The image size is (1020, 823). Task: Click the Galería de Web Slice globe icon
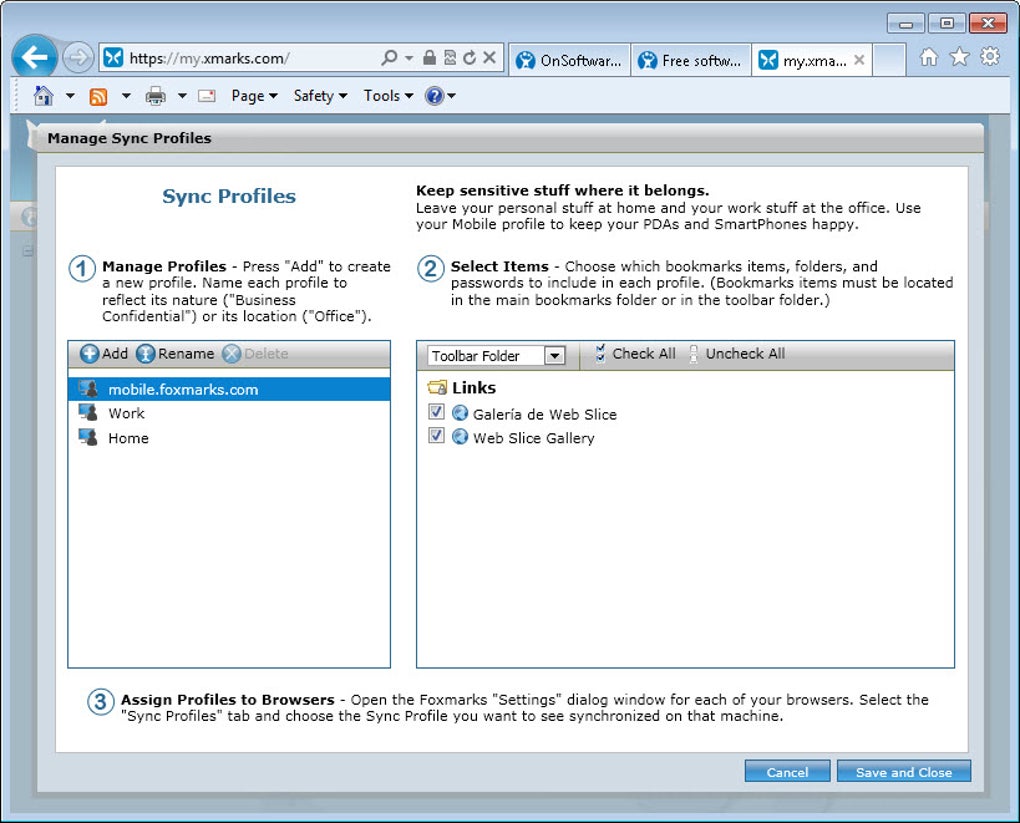[x=460, y=412]
